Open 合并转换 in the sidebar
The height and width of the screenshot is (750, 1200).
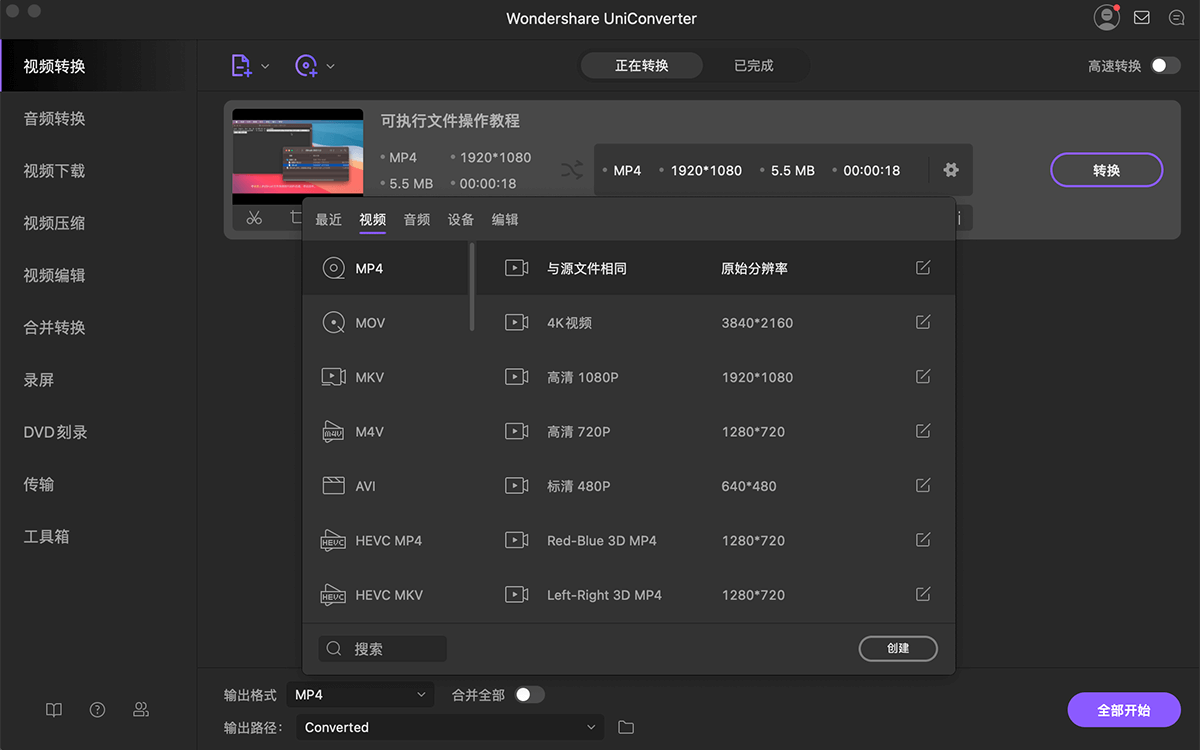click(x=55, y=327)
